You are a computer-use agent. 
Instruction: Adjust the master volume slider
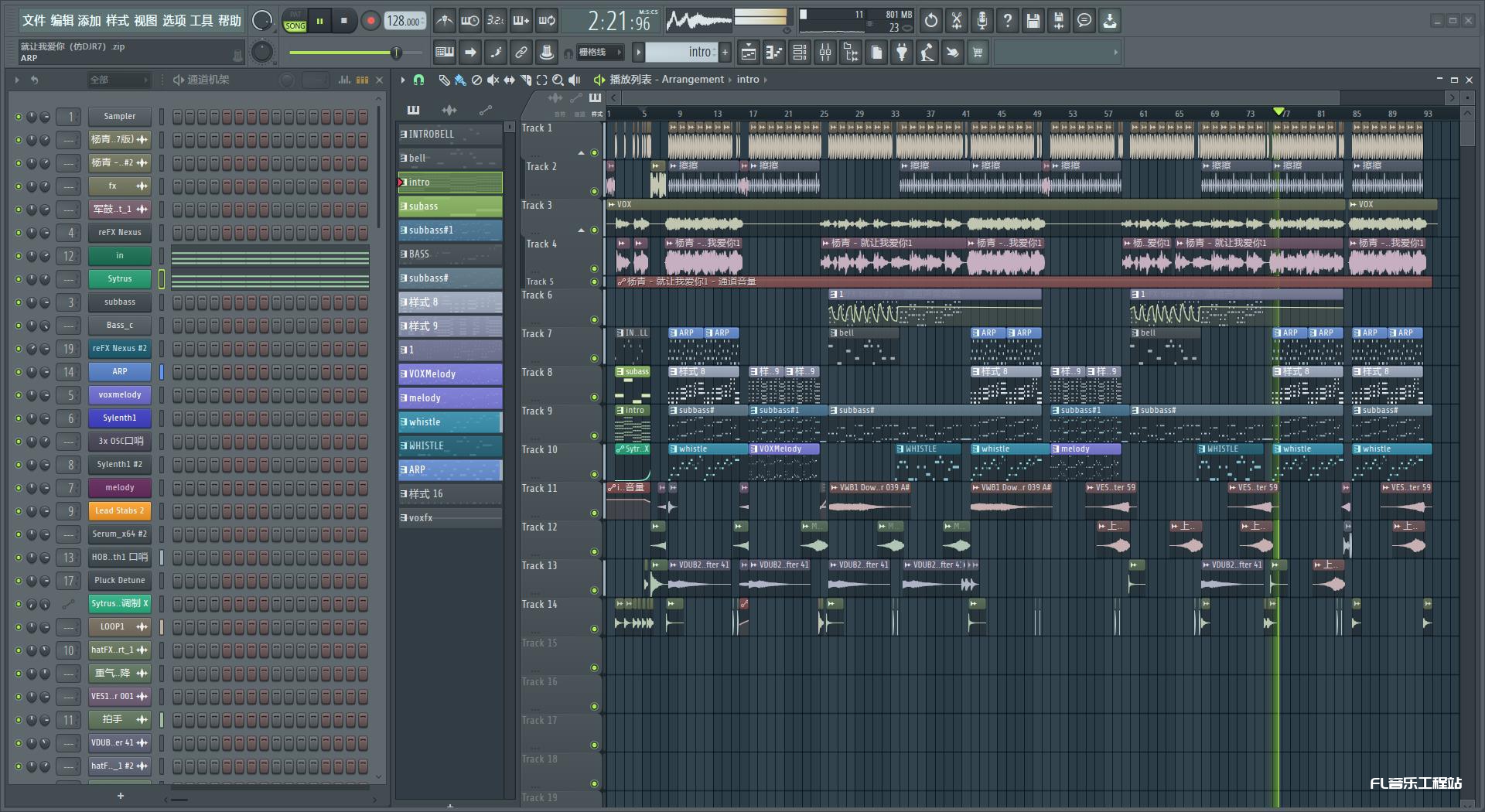(x=356, y=53)
